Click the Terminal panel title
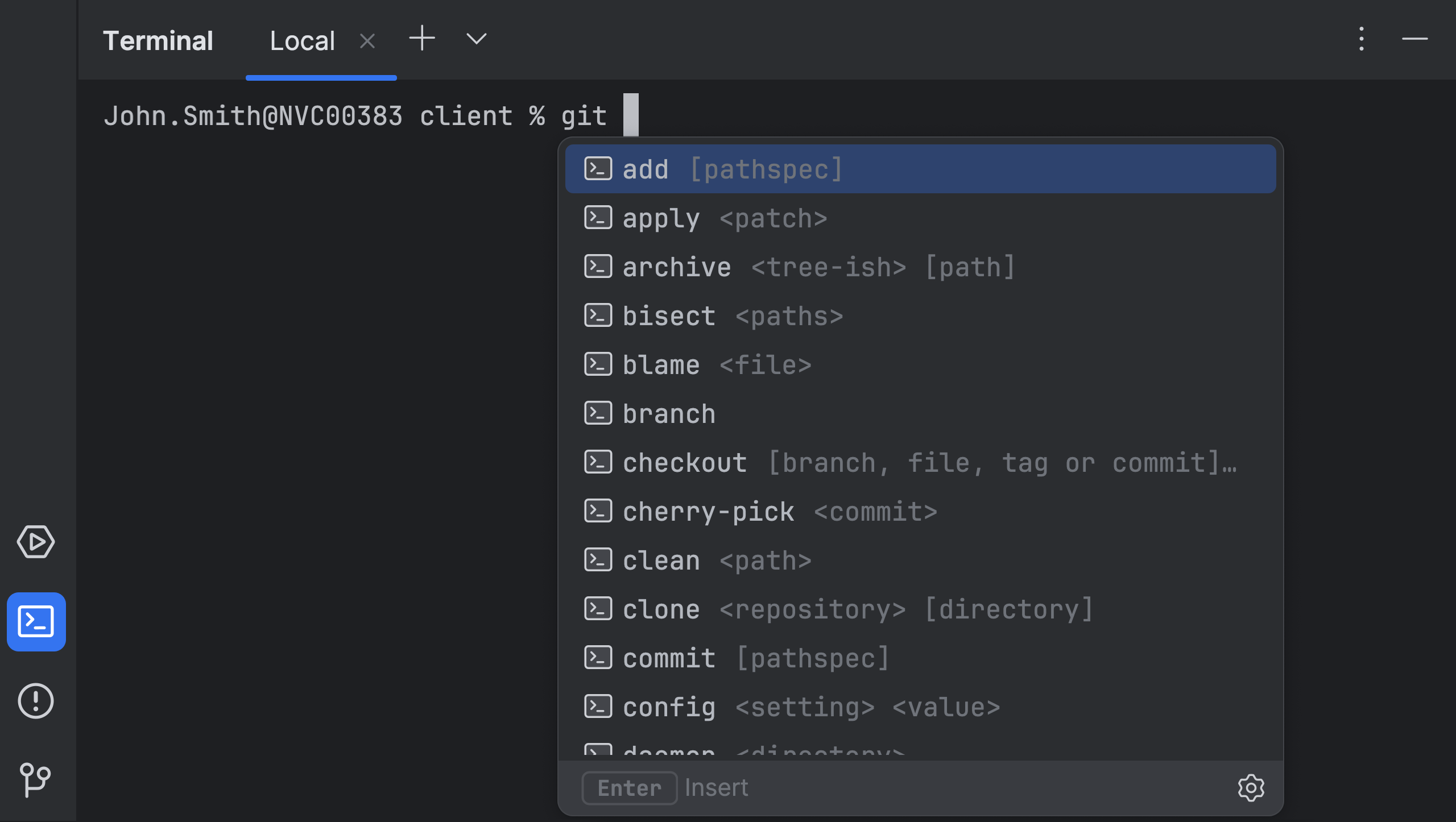 (x=158, y=40)
